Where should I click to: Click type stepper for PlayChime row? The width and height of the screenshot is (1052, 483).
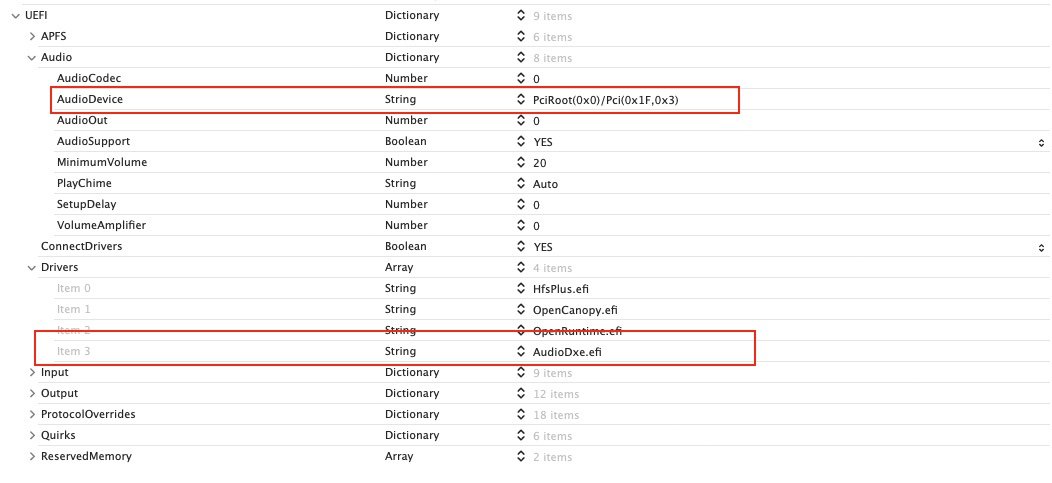point(521,184)
